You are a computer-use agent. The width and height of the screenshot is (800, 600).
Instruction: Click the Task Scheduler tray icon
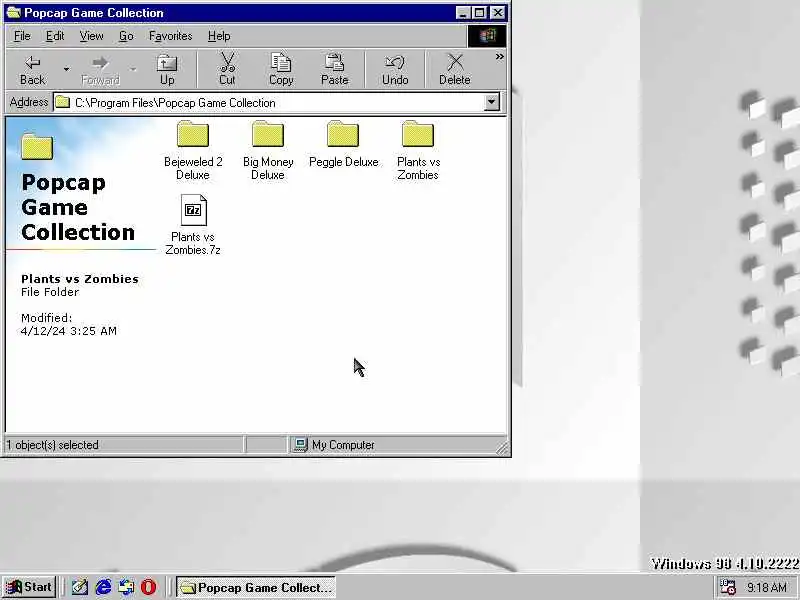coord(728,587)
